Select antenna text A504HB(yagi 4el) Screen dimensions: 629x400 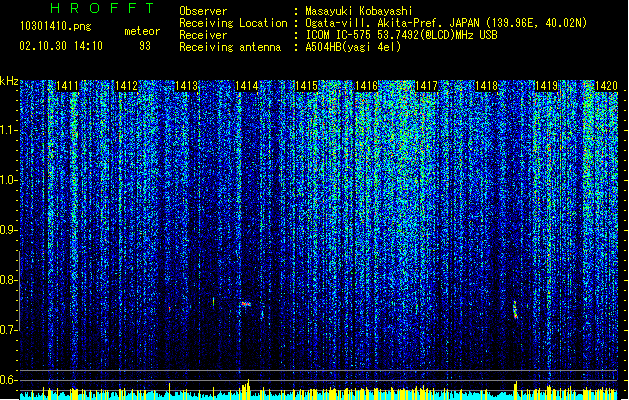click(x=353, y=47)
